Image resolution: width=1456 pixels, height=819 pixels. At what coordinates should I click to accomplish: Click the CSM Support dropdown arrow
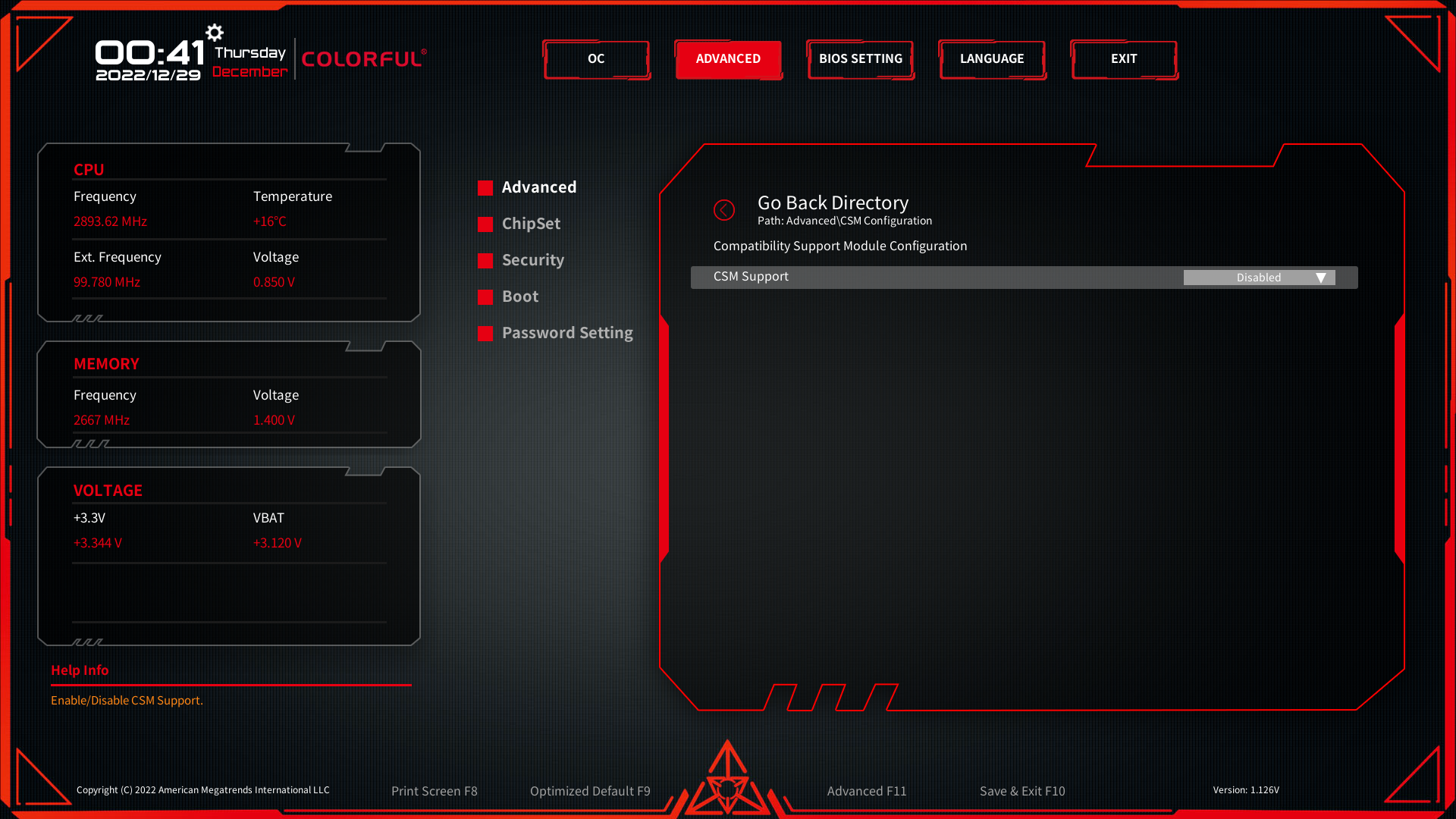point(1320,278)
